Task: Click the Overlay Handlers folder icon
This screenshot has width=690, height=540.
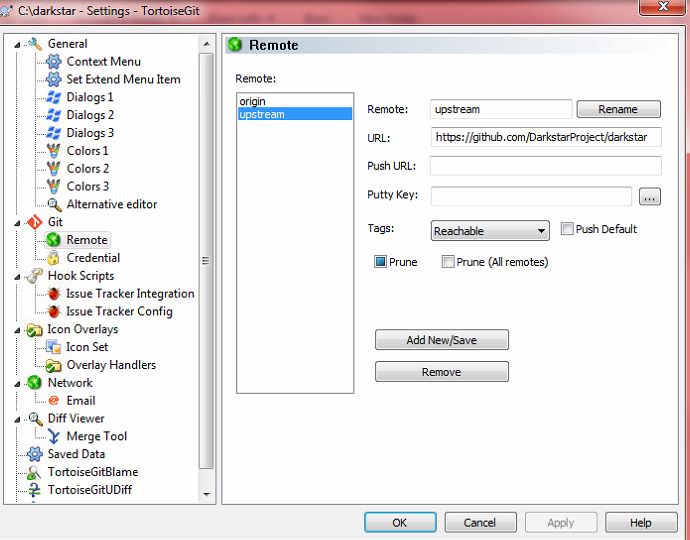Action: pyautogui.click(x=54, y=365)
